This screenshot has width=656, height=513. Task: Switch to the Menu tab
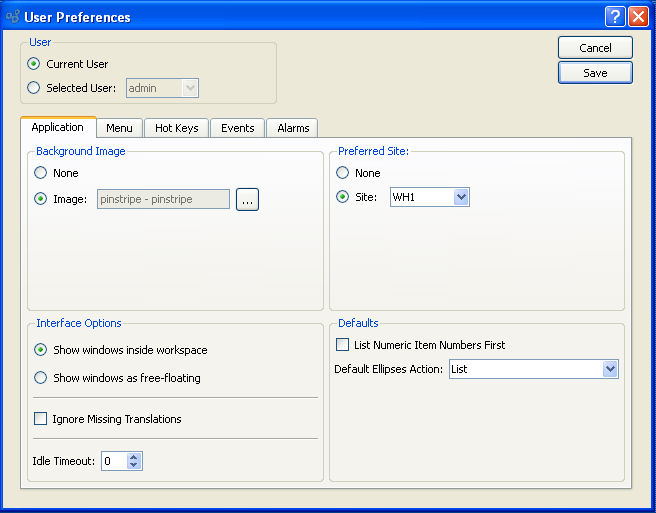(x=119, y=128)
